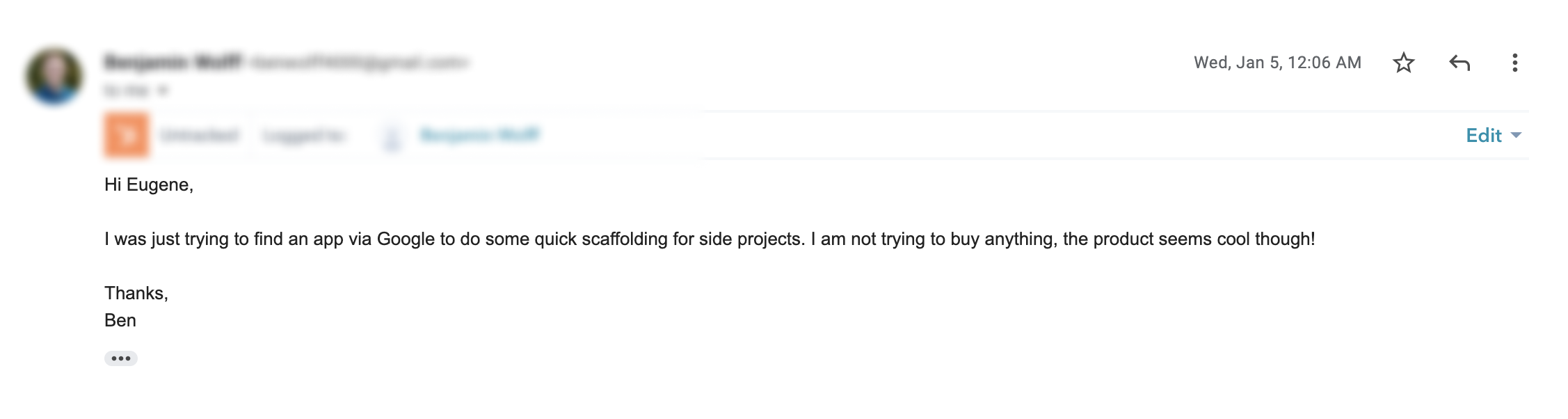Show trimmed content with the ellipsis button
The width and height of the screenshot is (1568, 419).
pos(121,358)
